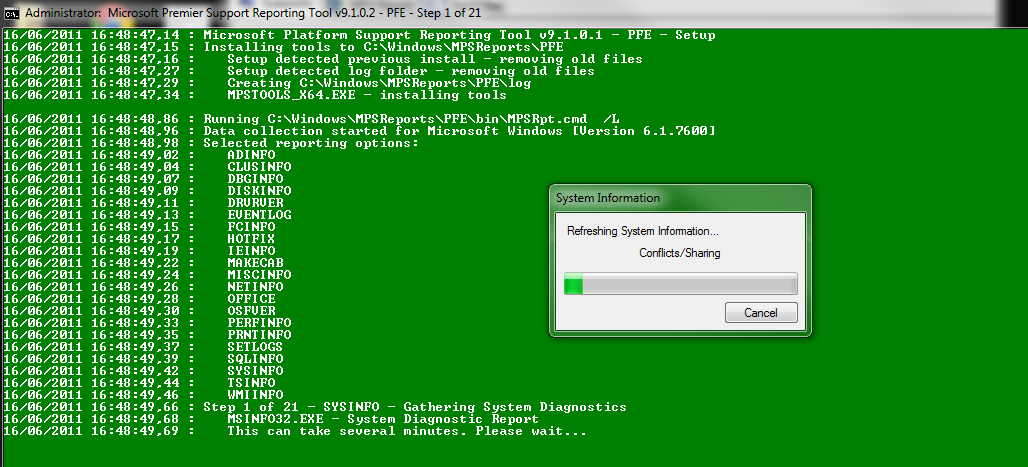The image size is (1028, 467).
Task: Select the SYSINFO option line
Action: [x=143, y=371]
